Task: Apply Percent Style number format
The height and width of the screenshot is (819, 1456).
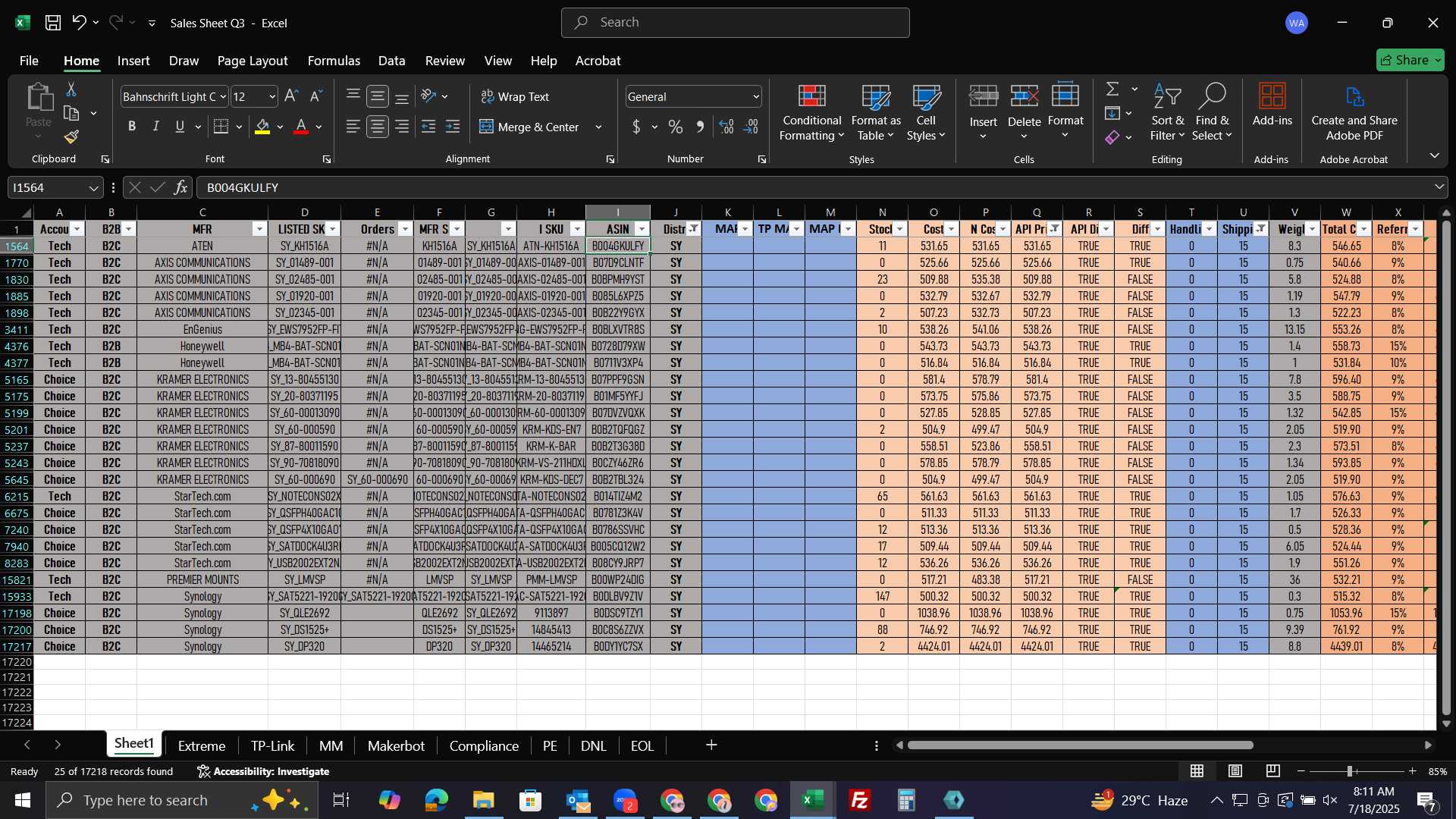Action: [x=676, y=127]
